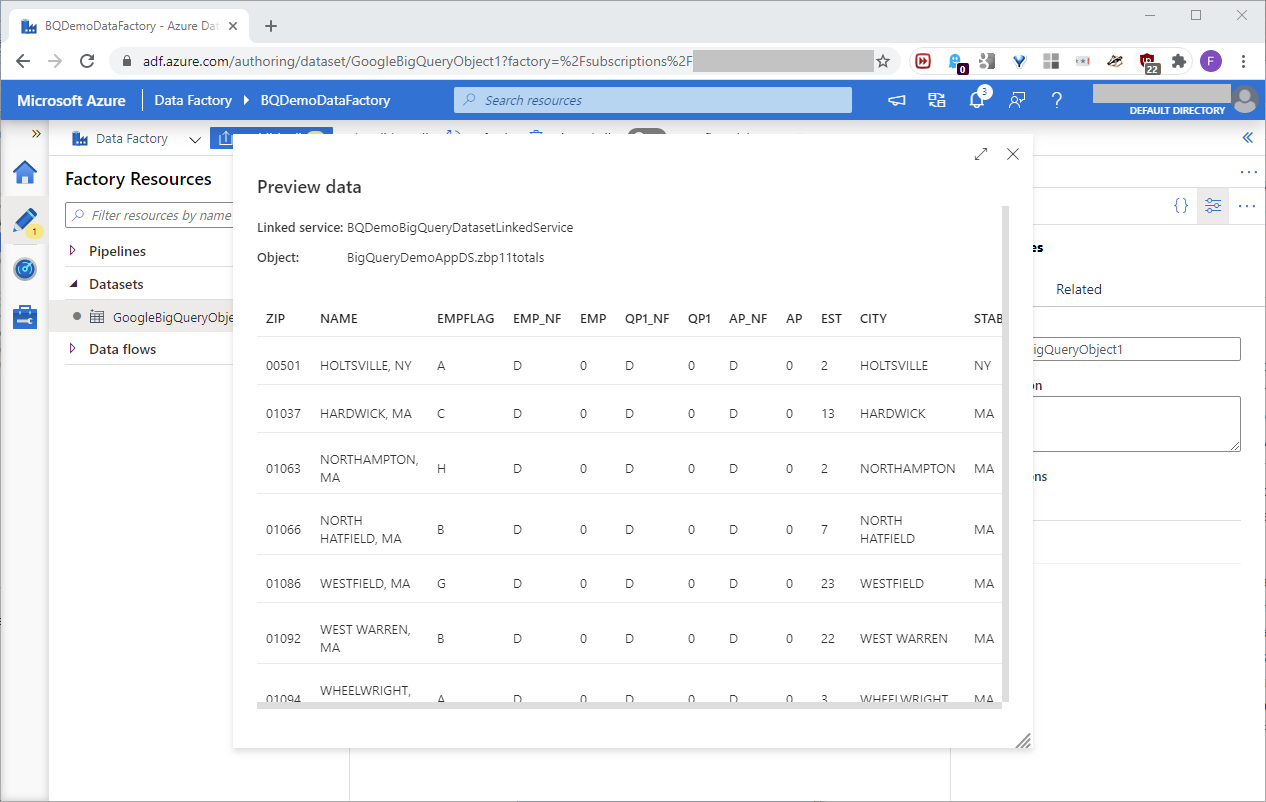Open the Chrome Extensions puzzle icon

pos(1180,61)
